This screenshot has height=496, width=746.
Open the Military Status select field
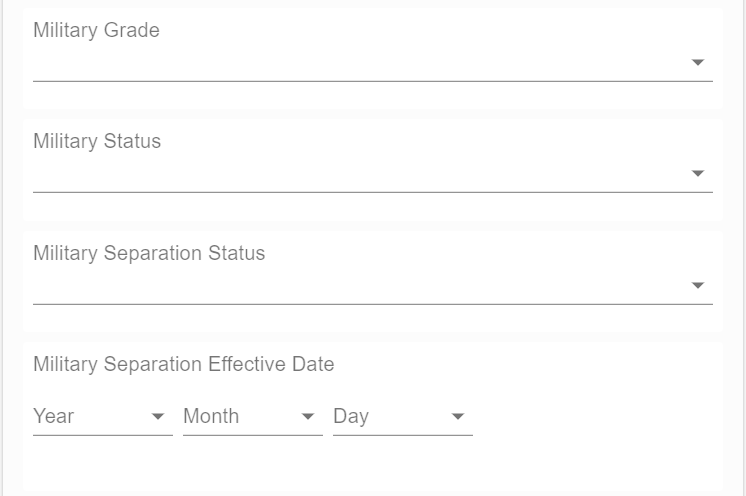click(360, 174)
